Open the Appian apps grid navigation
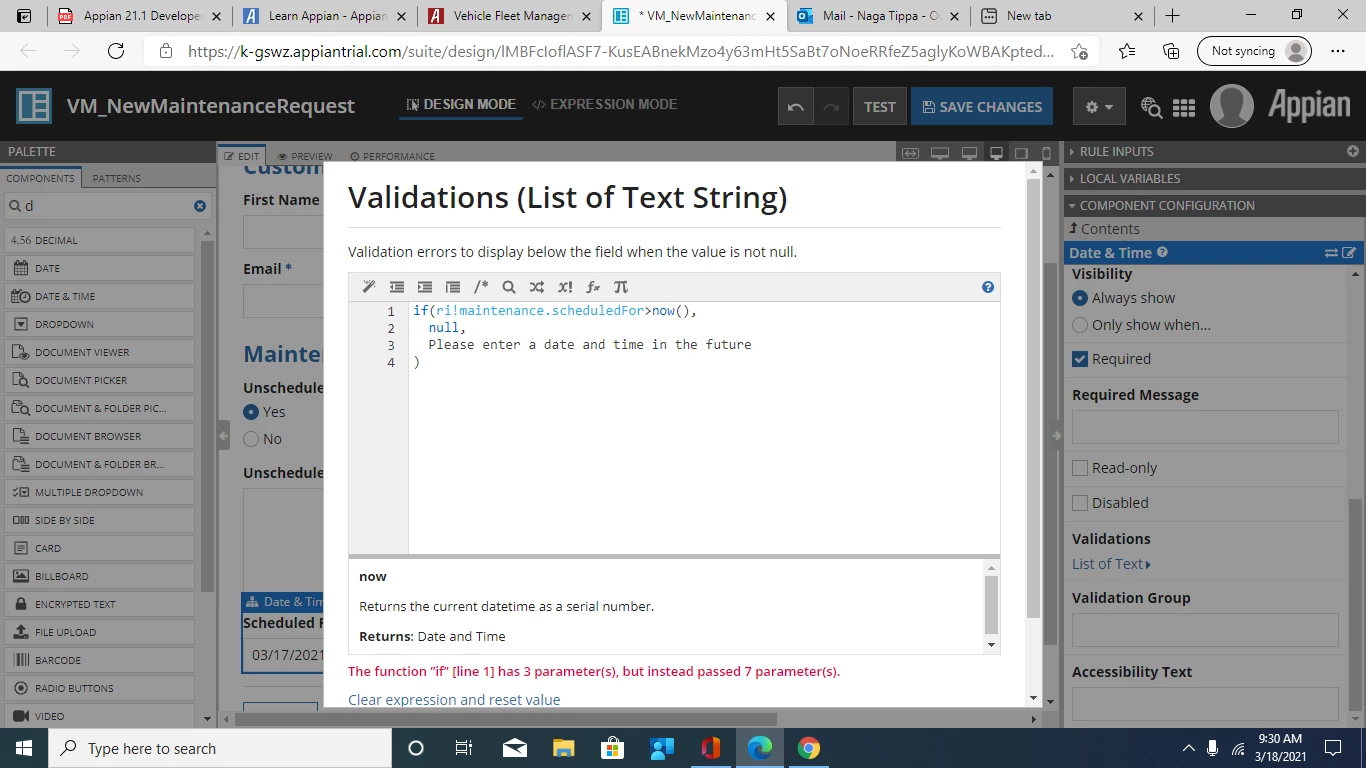 1184,107
